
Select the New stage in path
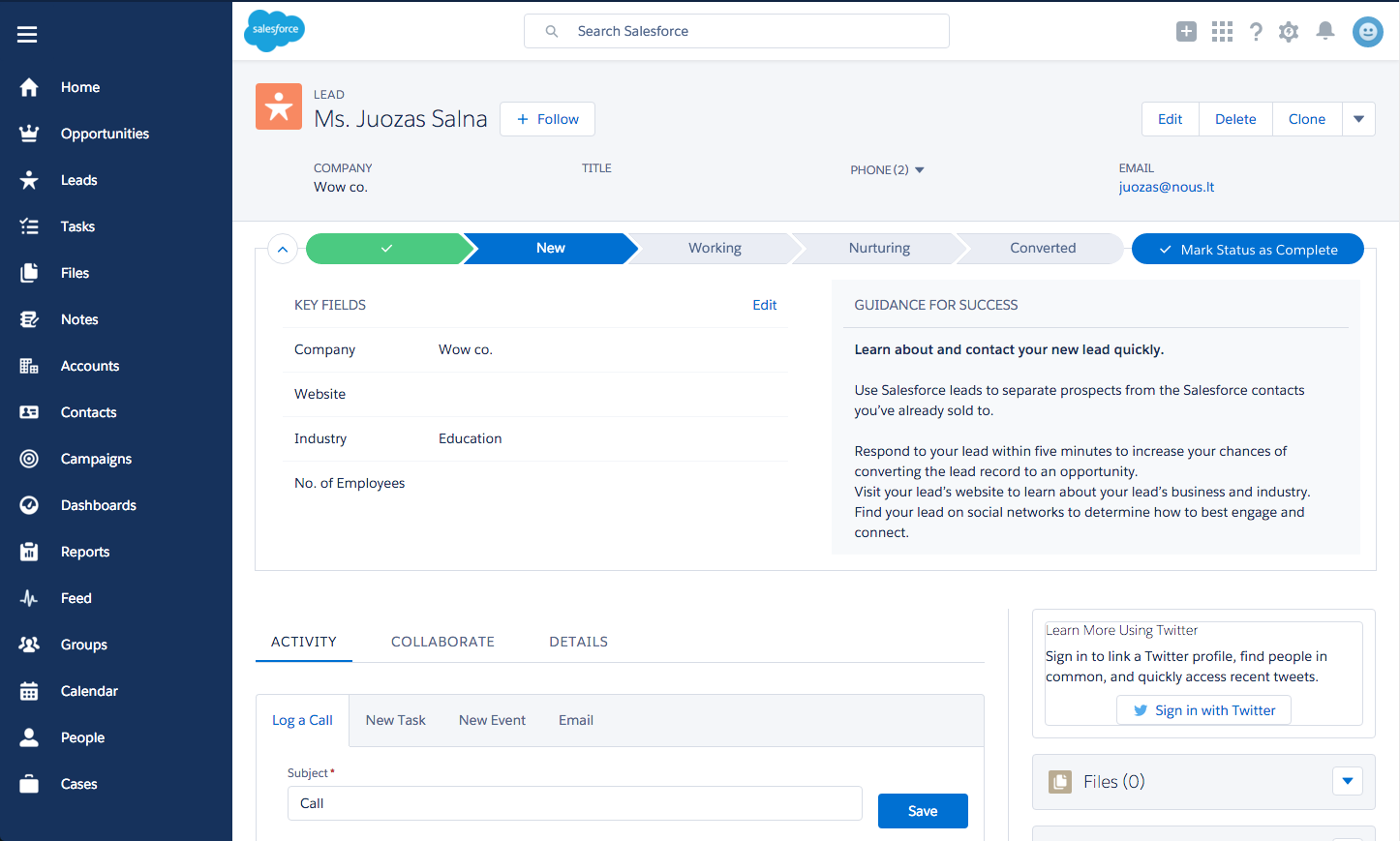click(x=551, y=249)
